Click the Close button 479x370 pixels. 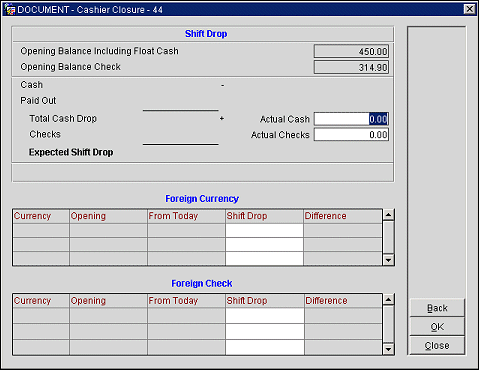coord(437,346)
